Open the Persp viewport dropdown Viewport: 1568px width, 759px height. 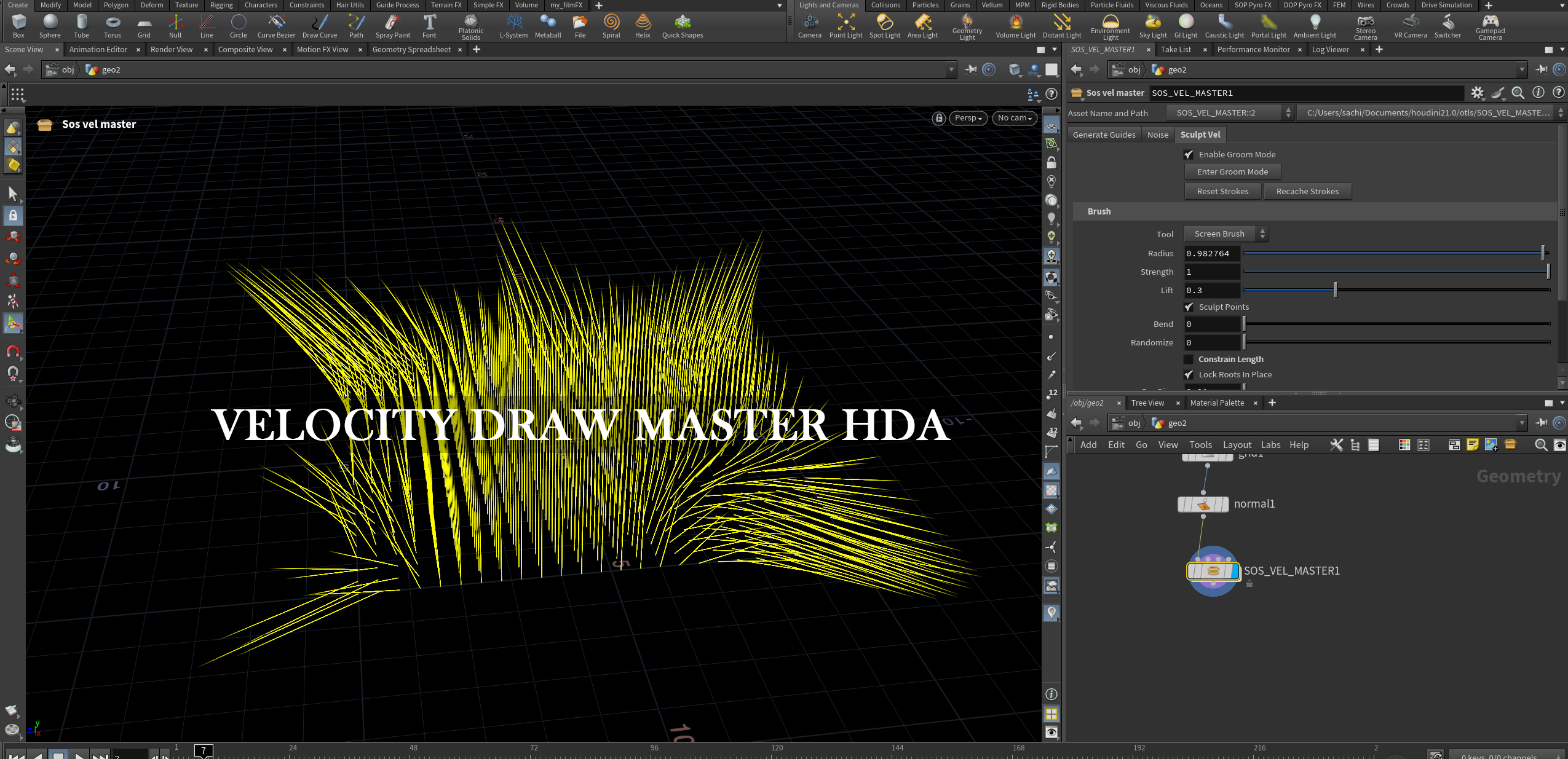pyautogui.click(x=968, y=118)
